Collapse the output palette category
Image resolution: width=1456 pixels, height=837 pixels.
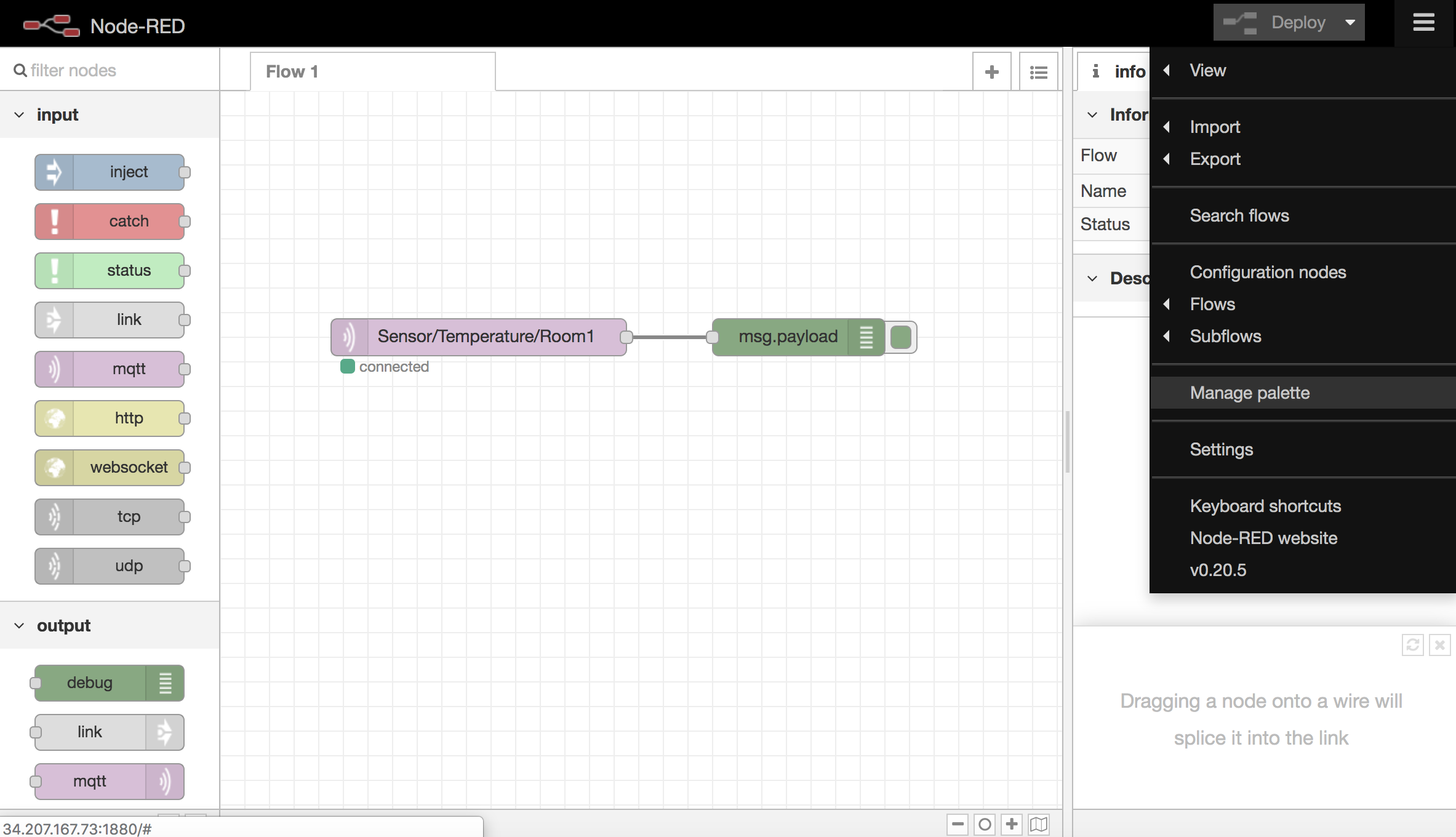click(110, 626)
